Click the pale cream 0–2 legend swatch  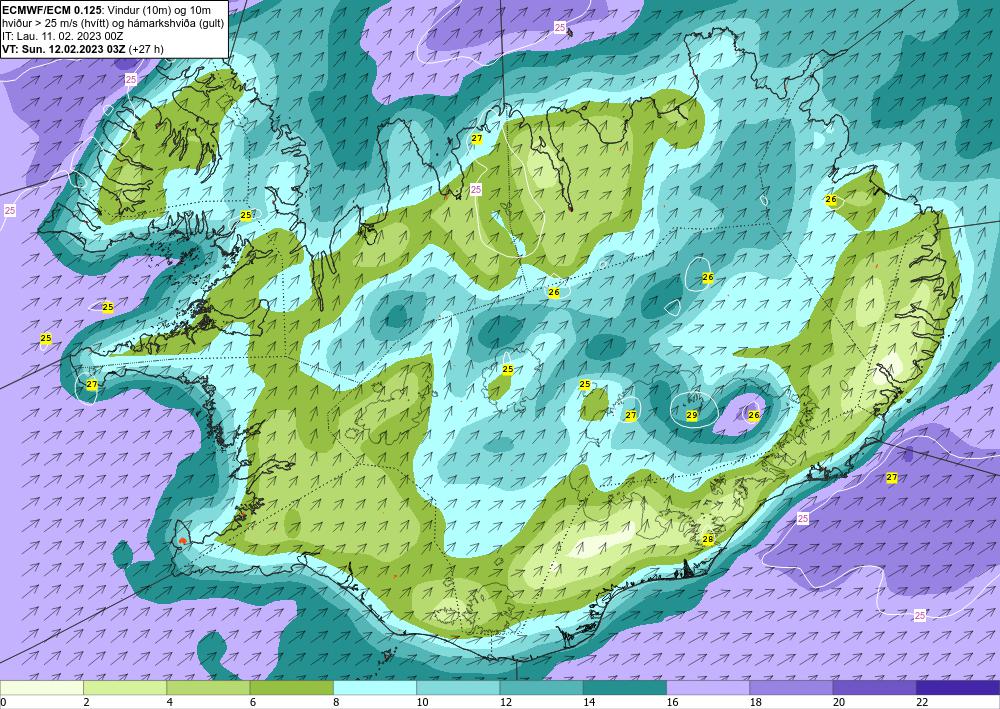pos(41,688)
